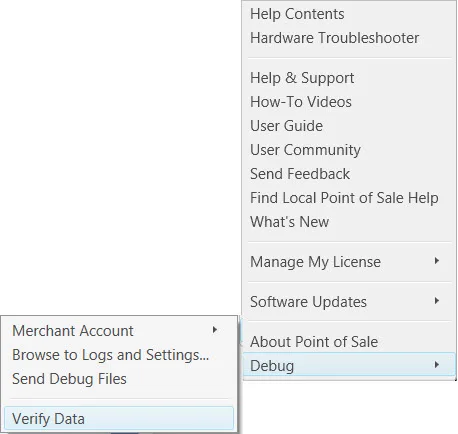Select Help & Support
The width and height of the screenshot is (458, 434).
349,78
